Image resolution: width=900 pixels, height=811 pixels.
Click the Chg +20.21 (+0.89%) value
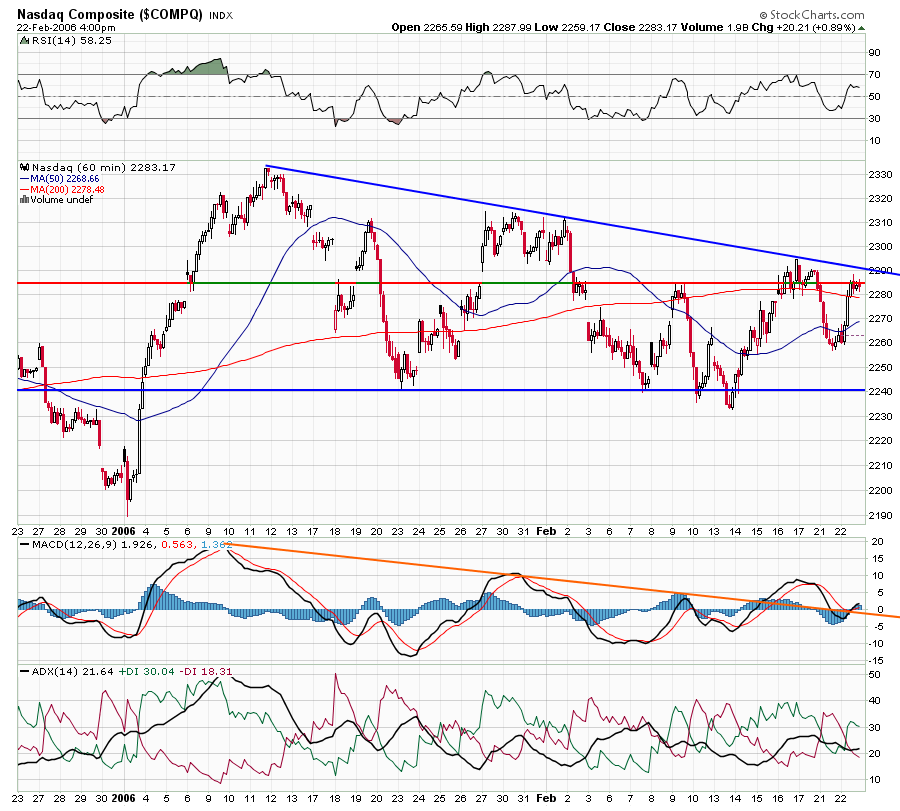click(x=804, y=28)
